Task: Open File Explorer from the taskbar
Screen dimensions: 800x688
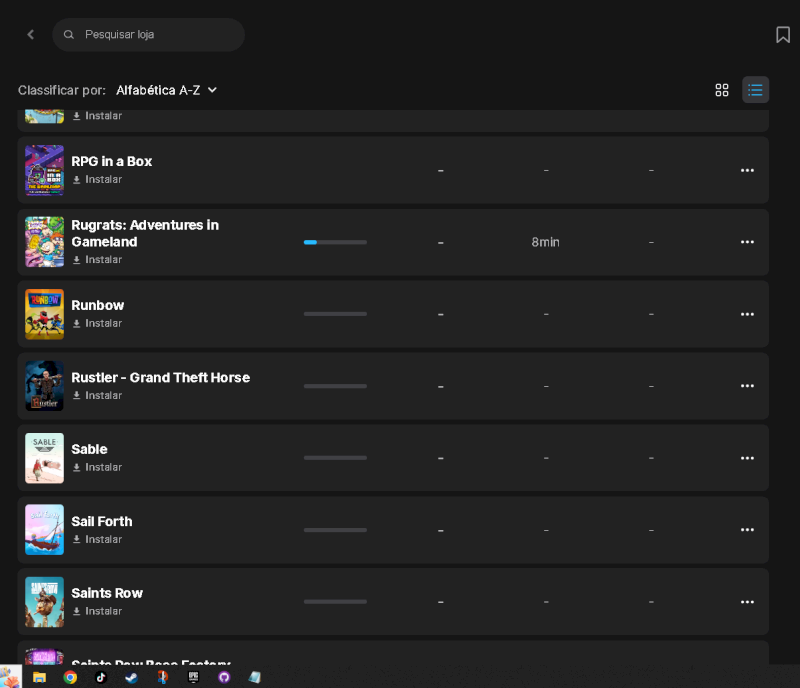Action: (x=39, y=677)
